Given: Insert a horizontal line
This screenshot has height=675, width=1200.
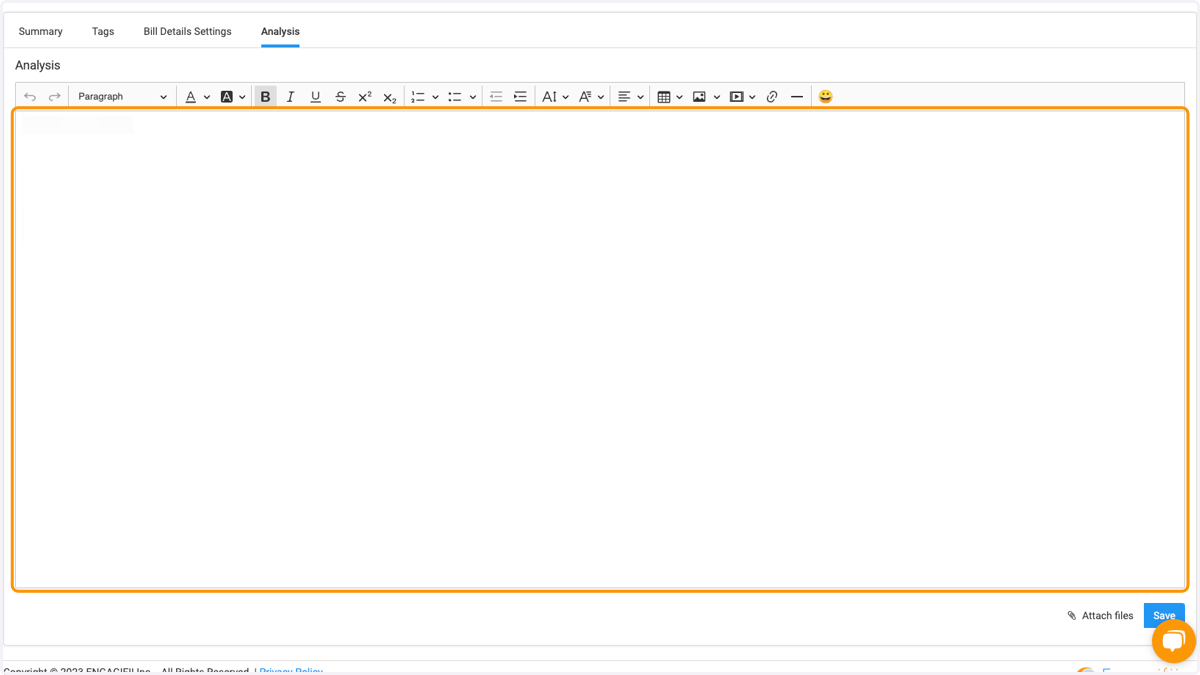Looking at the screenshot, I should (x=797, y=97).
